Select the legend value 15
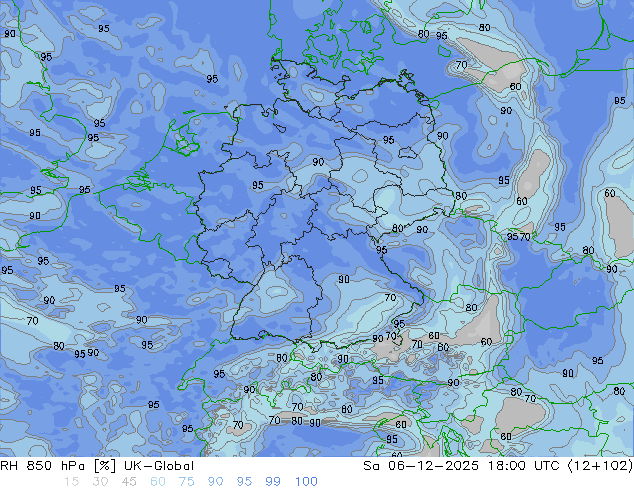This screenshot has width=634, height=490. point(71,482)
